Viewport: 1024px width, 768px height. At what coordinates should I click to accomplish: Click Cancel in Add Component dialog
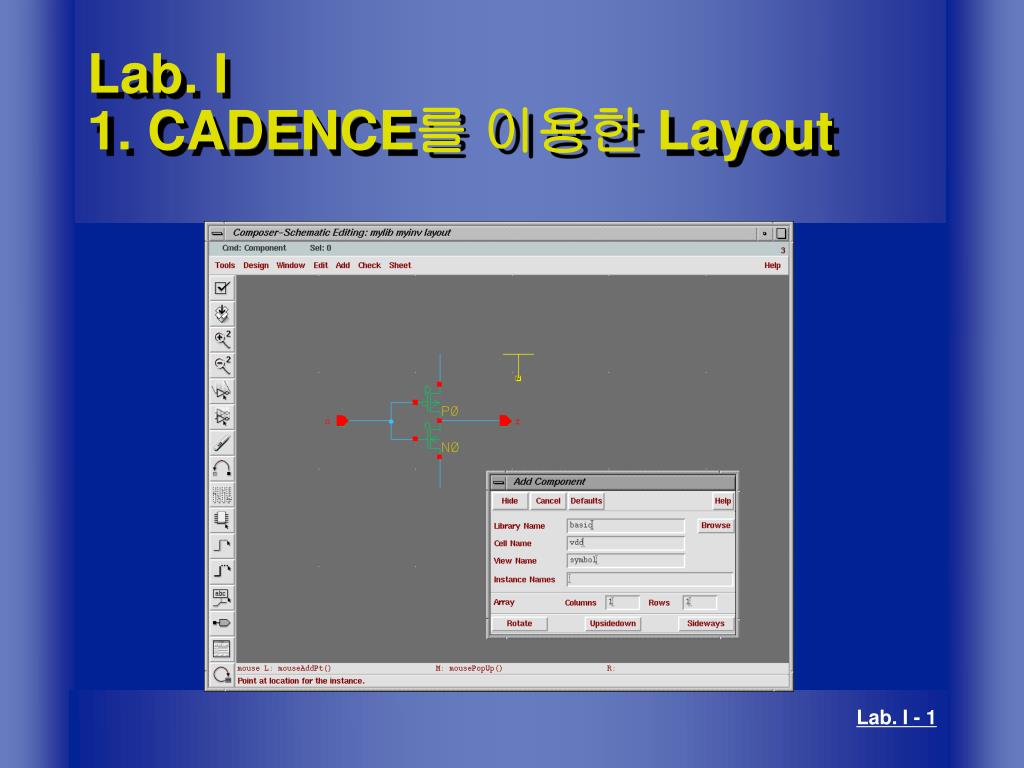548,501
